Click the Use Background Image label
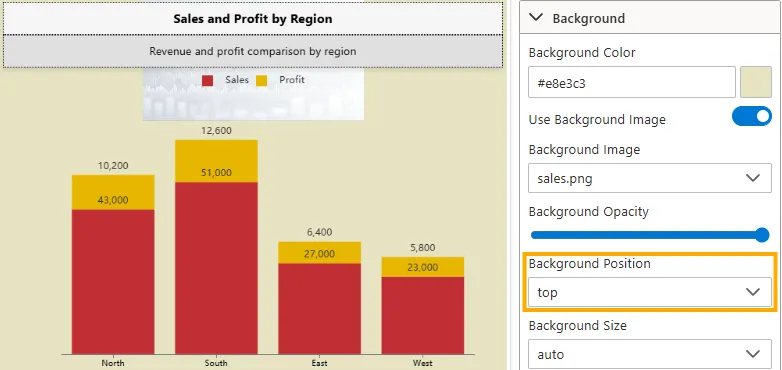782x370 pixels. pos(597,120)
